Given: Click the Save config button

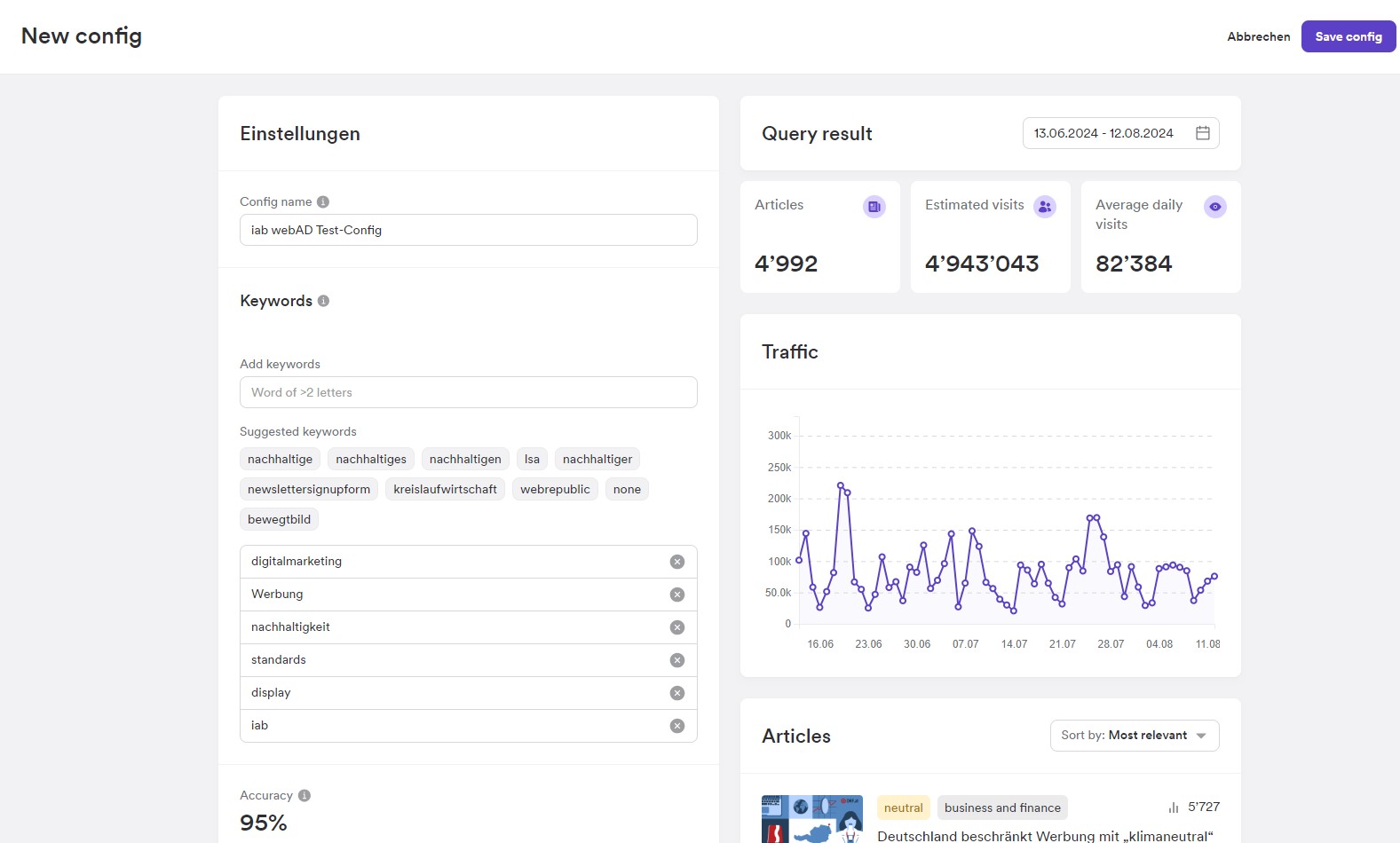Looking at the screenshot, I should [1348, 36].
